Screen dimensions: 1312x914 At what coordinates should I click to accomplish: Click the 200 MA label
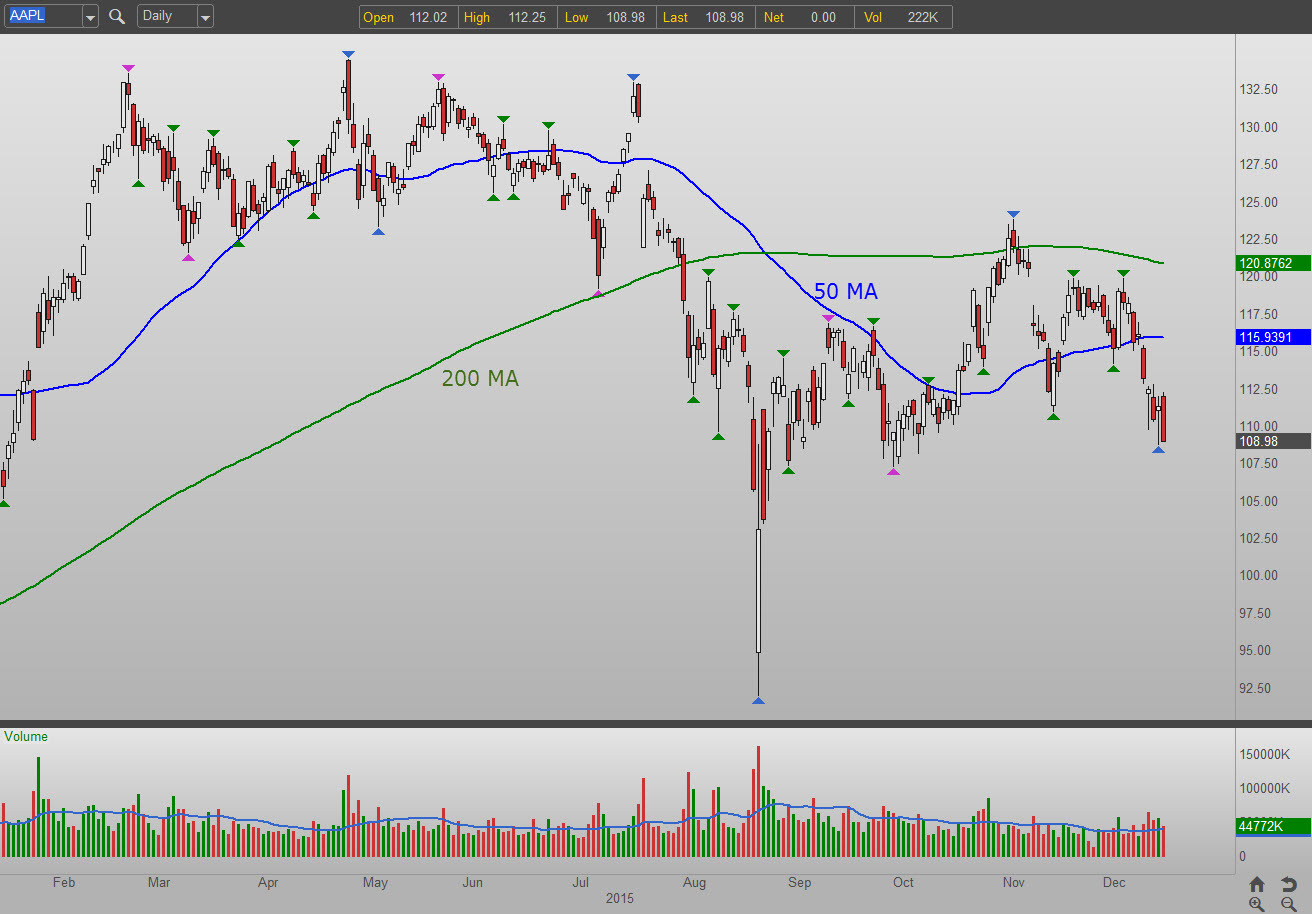coord(481,379)
